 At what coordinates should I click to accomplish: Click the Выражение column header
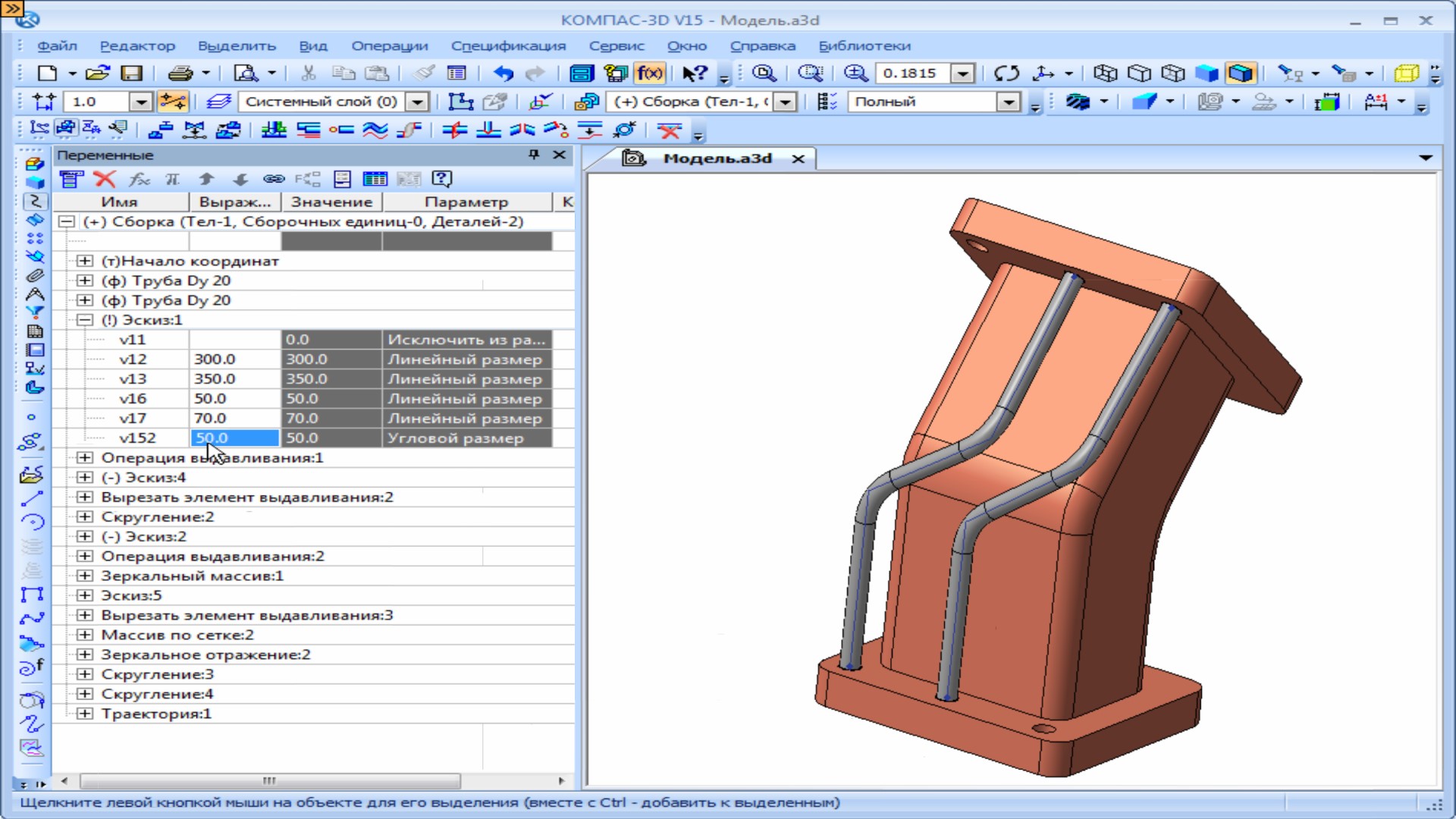[234, 202]
